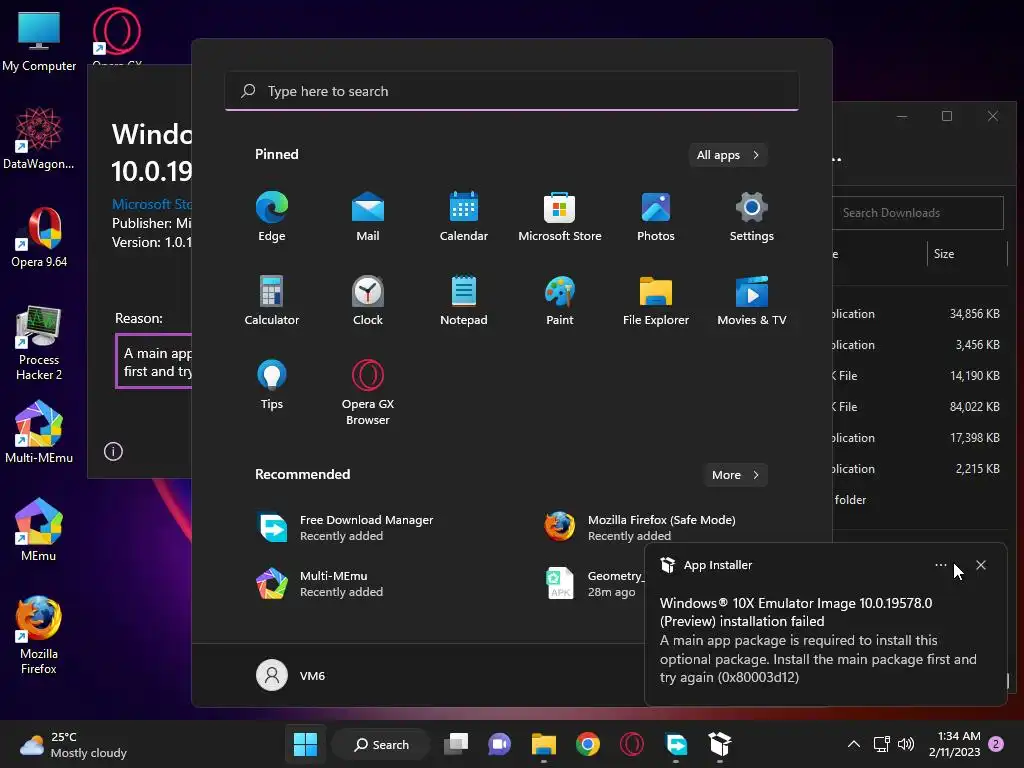
Task: Open Microsoft Store from Start menu
Action: [560, 217]
